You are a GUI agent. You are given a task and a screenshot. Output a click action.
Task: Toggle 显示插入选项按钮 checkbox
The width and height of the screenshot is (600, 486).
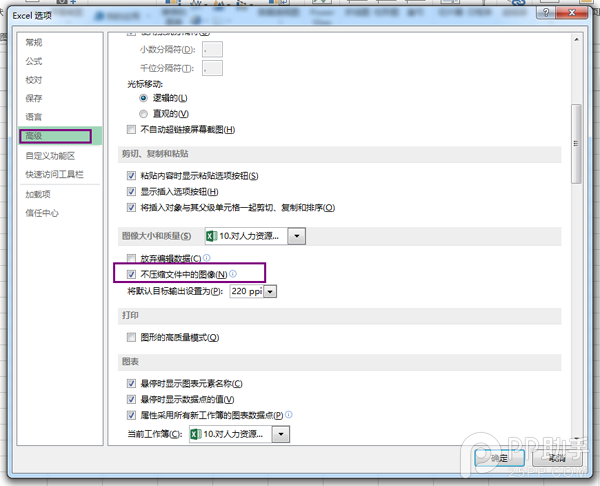click(x=131, y=192)
